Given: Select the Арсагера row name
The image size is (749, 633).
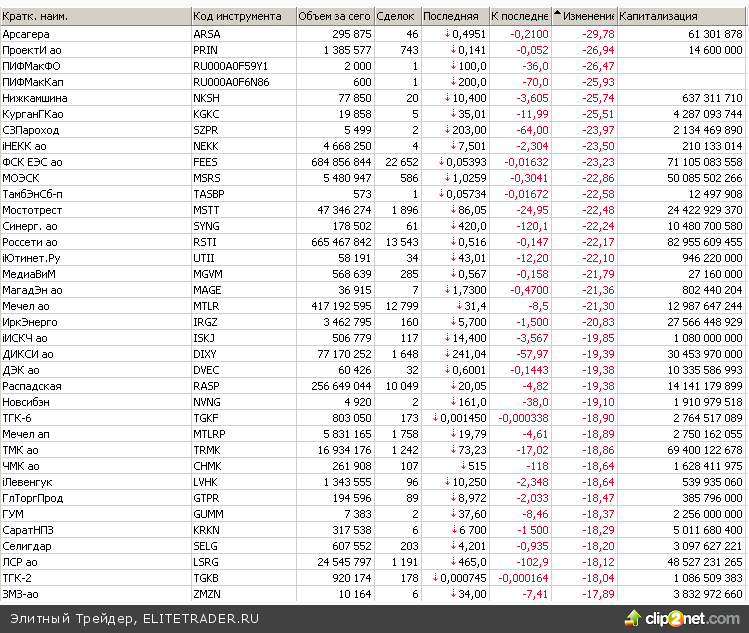Looking at the screenshot, I should point(26,34).
